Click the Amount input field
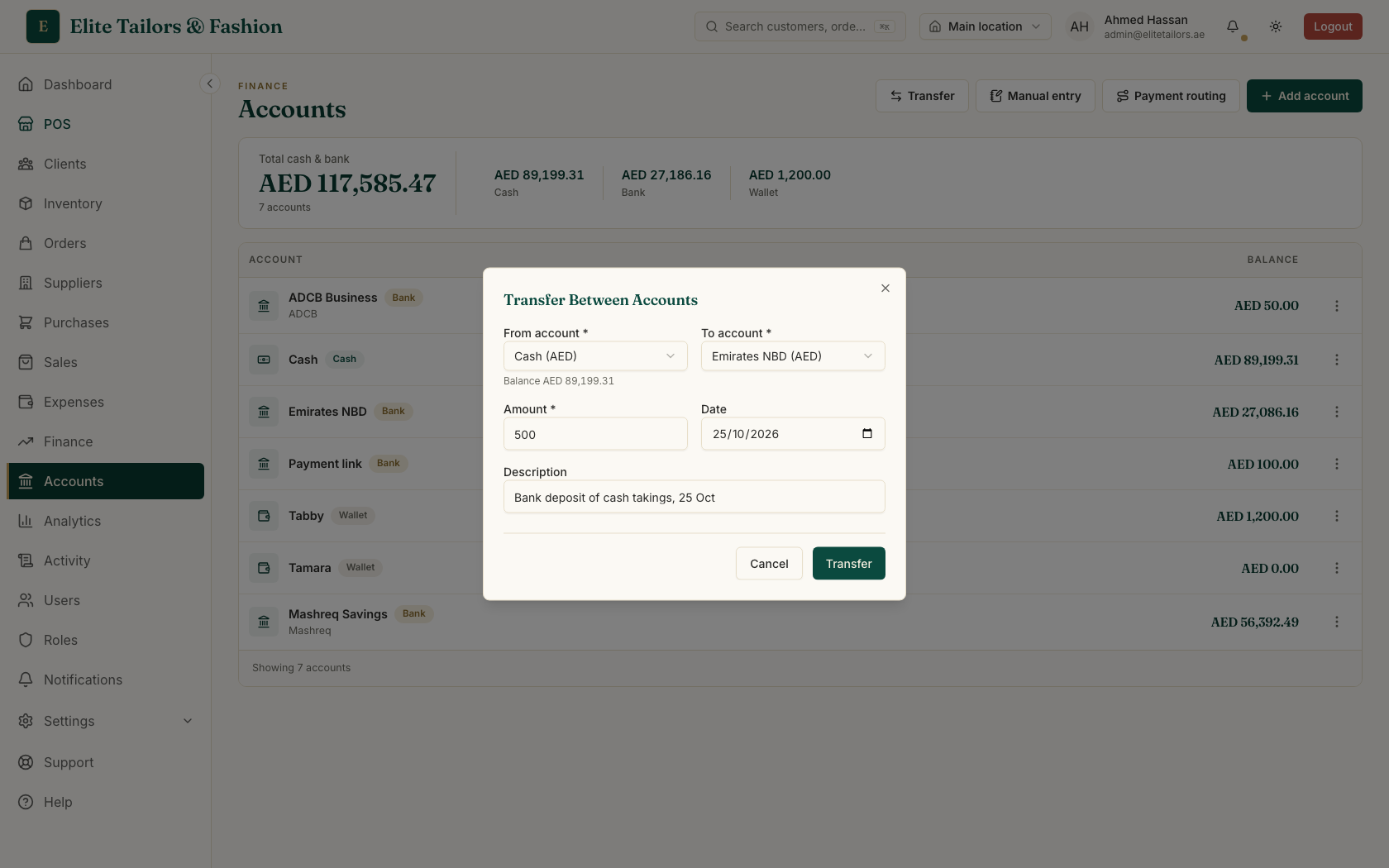Viewport: 1389px width, 868px height. point(595,434)
